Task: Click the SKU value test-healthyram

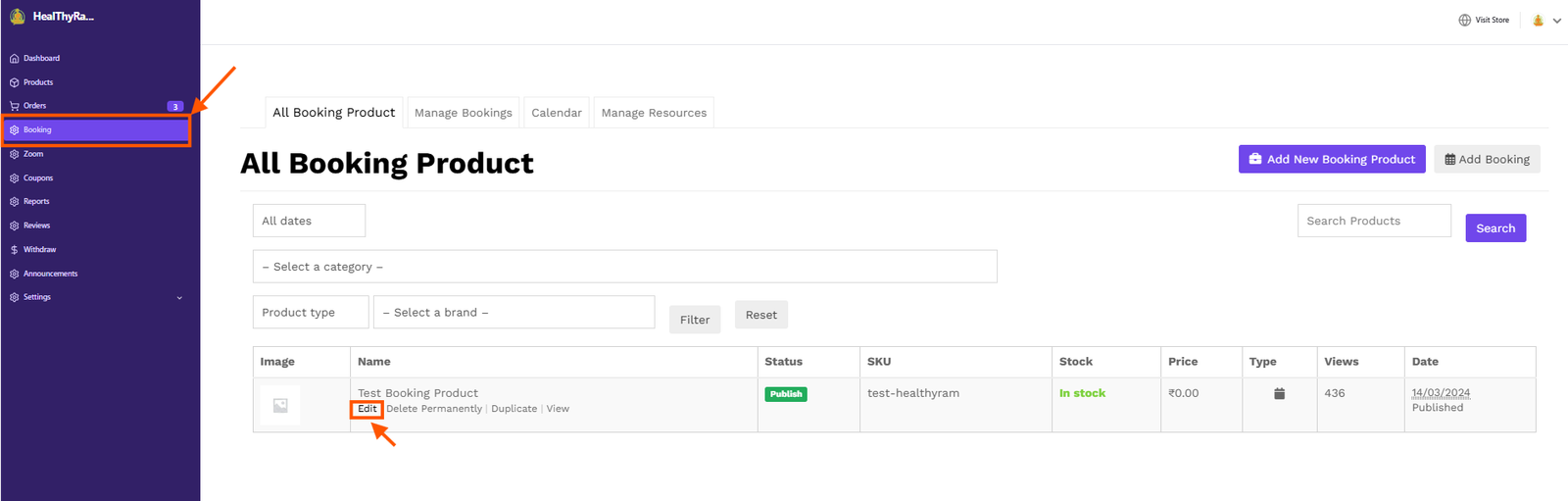Action: (913, 393)
